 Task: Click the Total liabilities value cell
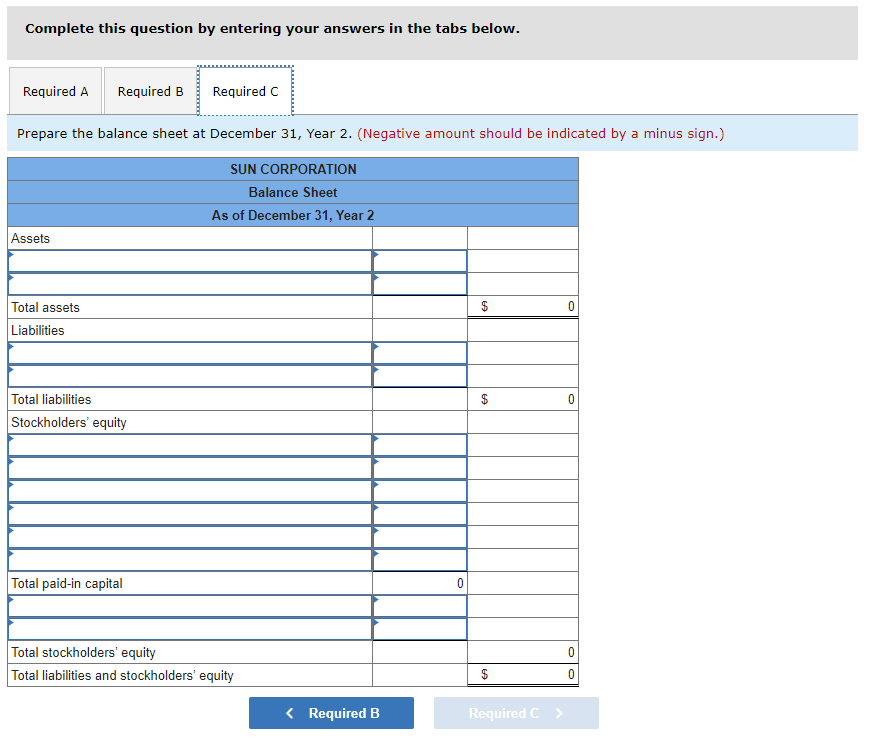[x=523, y=399]
